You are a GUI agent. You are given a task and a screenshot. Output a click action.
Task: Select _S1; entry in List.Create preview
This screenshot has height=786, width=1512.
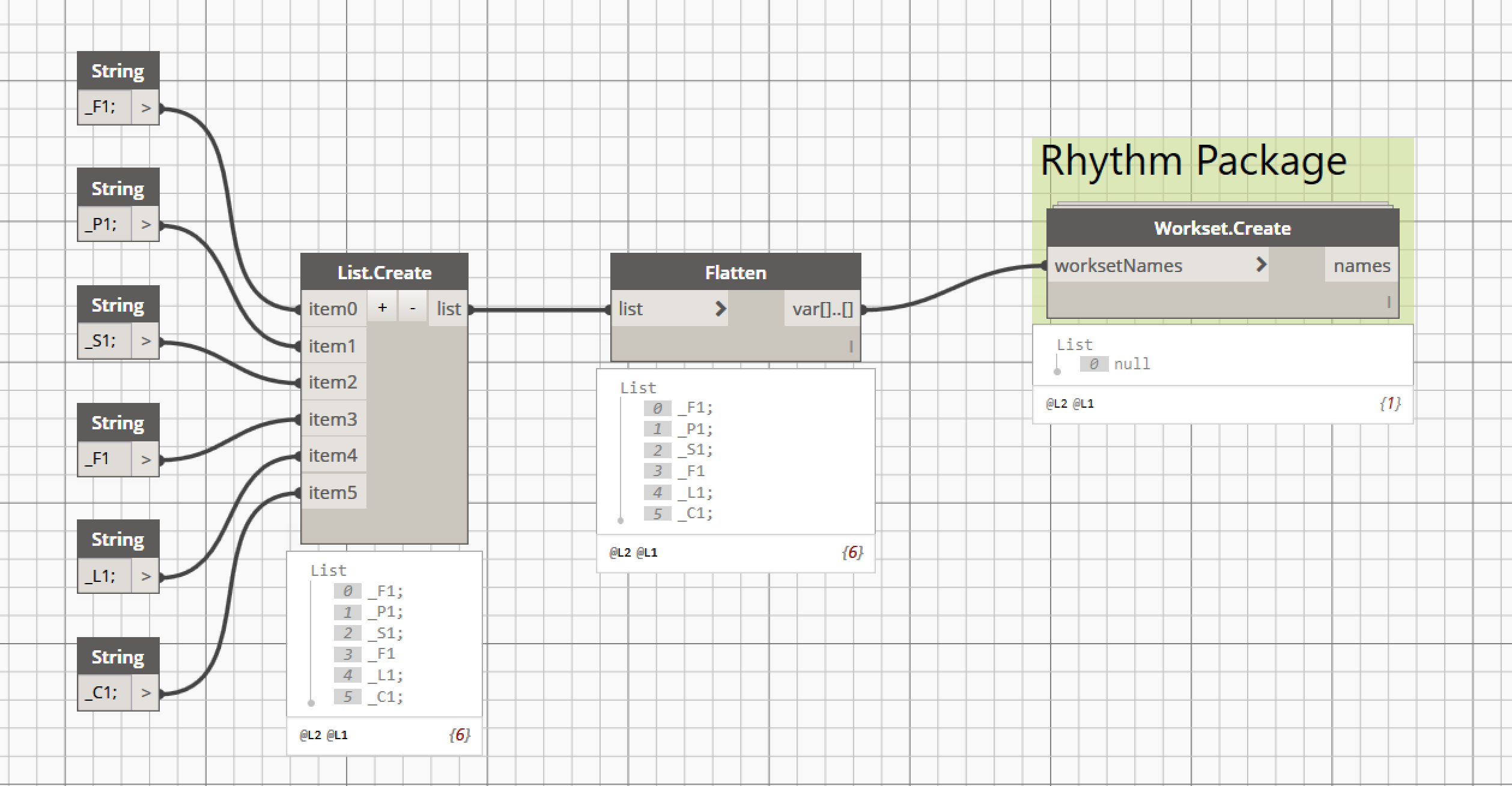[x=386, y=633]
